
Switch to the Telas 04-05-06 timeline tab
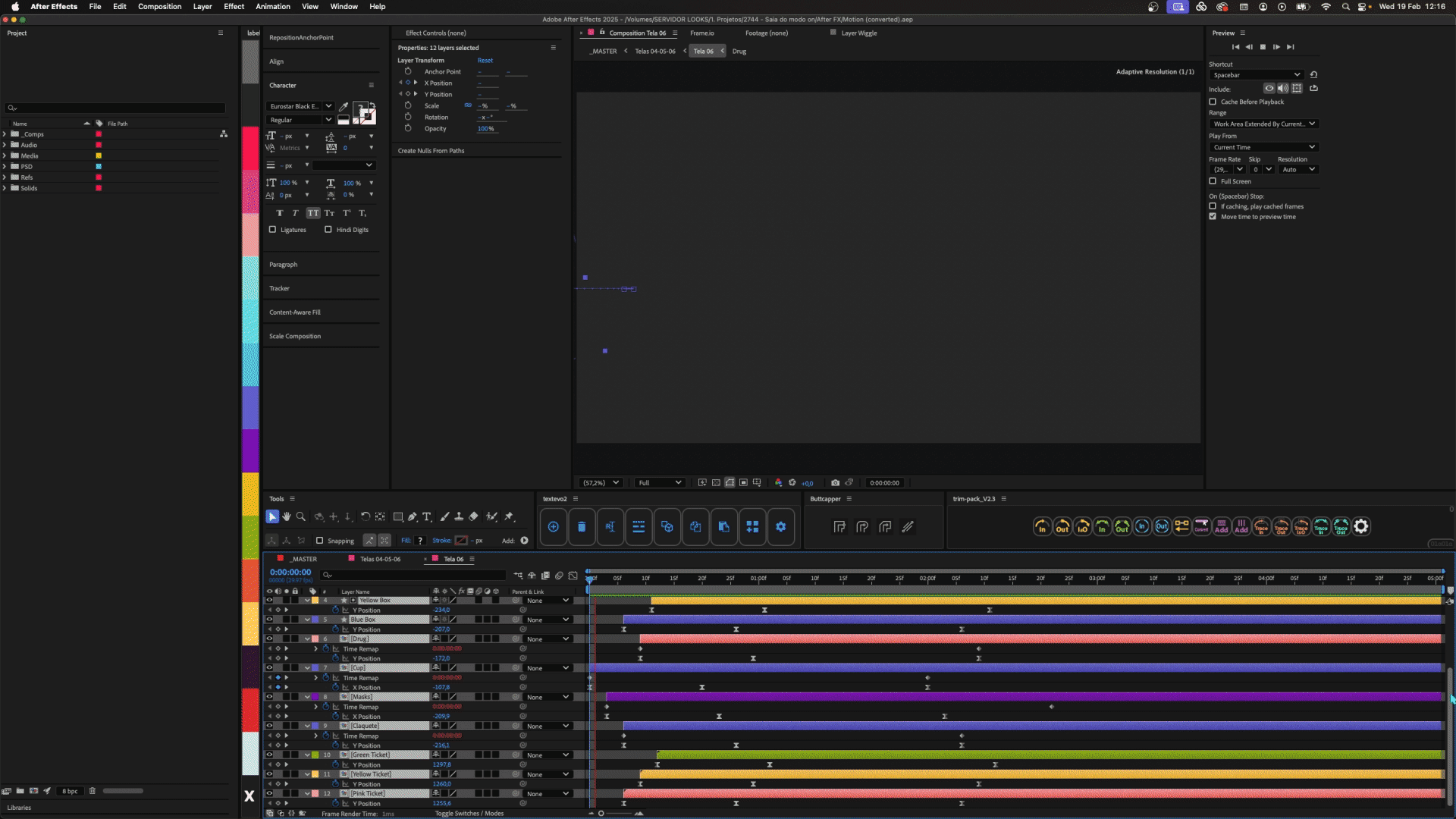[380, 559]
